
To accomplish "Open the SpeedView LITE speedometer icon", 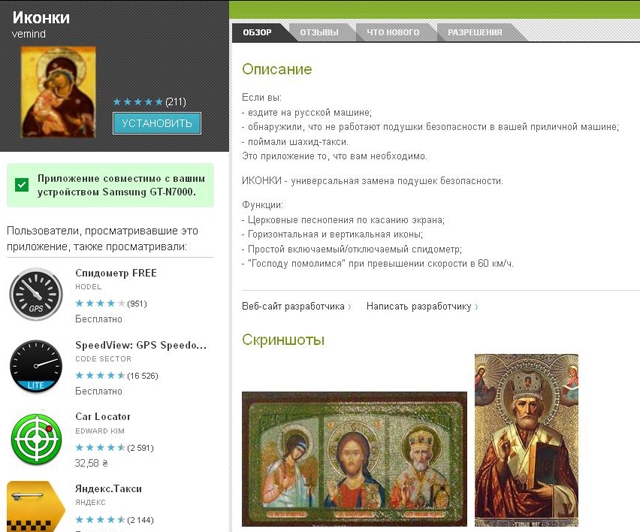I will click(x=36, y=366).
